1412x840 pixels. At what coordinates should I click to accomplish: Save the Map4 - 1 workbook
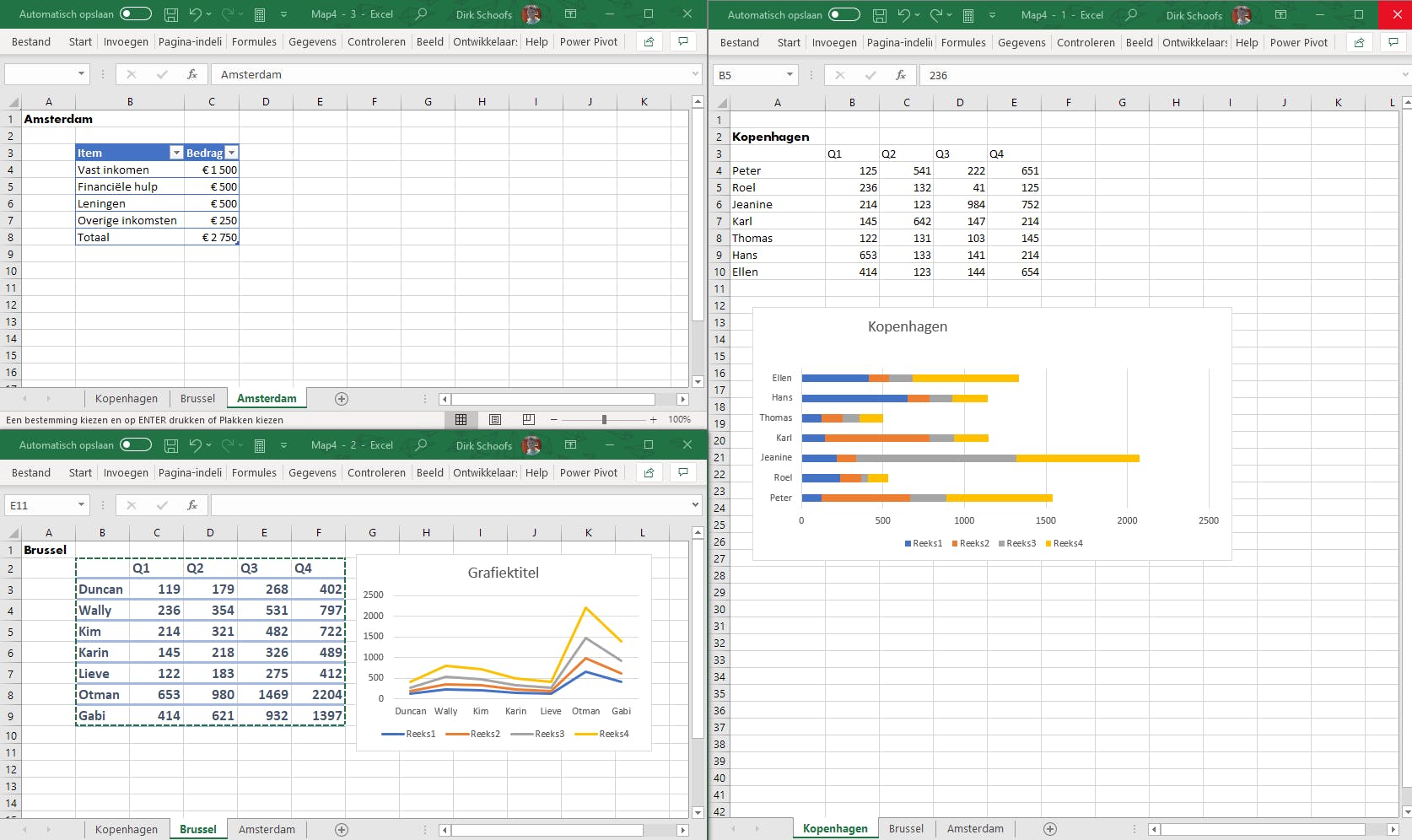coord(880,15)
